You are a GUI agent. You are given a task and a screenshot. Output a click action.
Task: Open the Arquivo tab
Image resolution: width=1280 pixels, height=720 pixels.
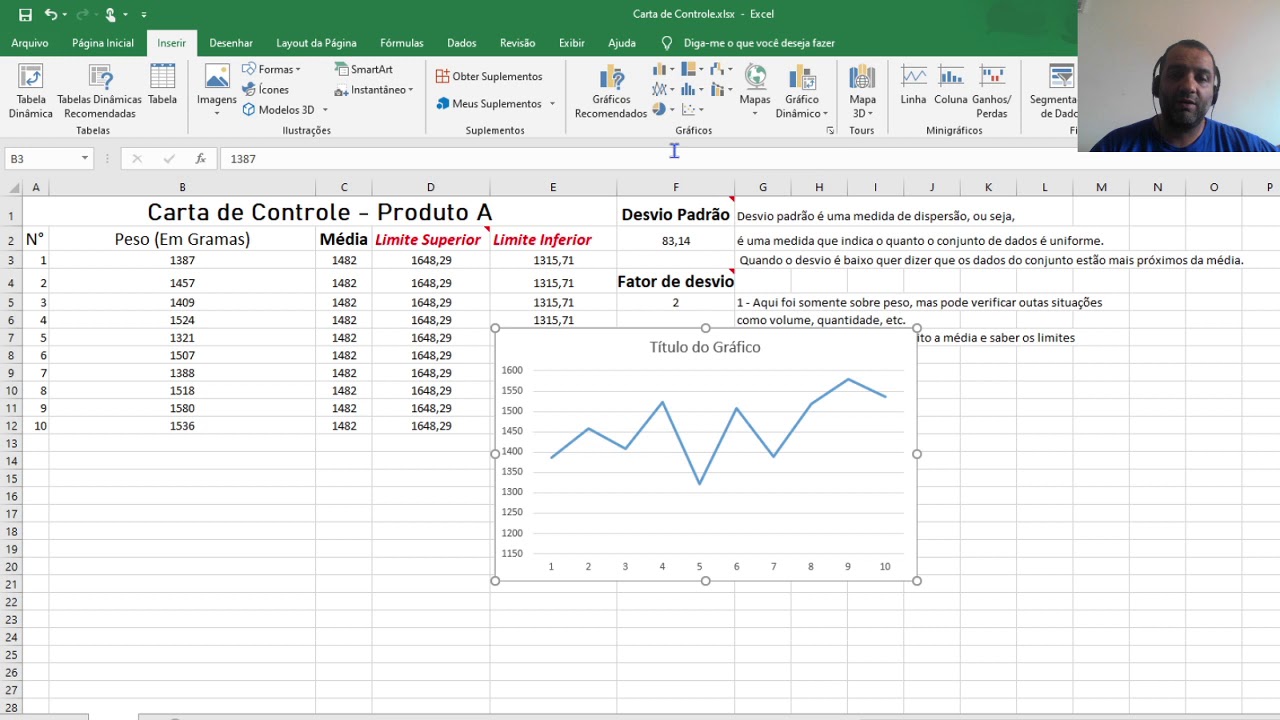(x=30, y=43)
